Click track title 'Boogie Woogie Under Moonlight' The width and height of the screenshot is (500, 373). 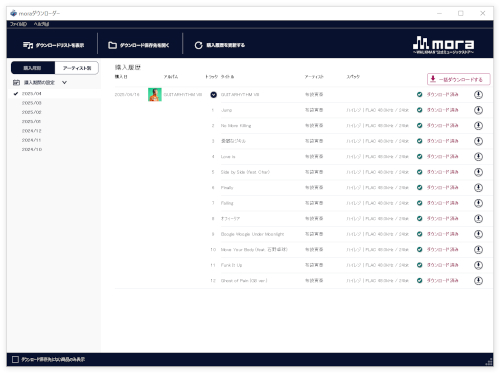coord(252,234)
